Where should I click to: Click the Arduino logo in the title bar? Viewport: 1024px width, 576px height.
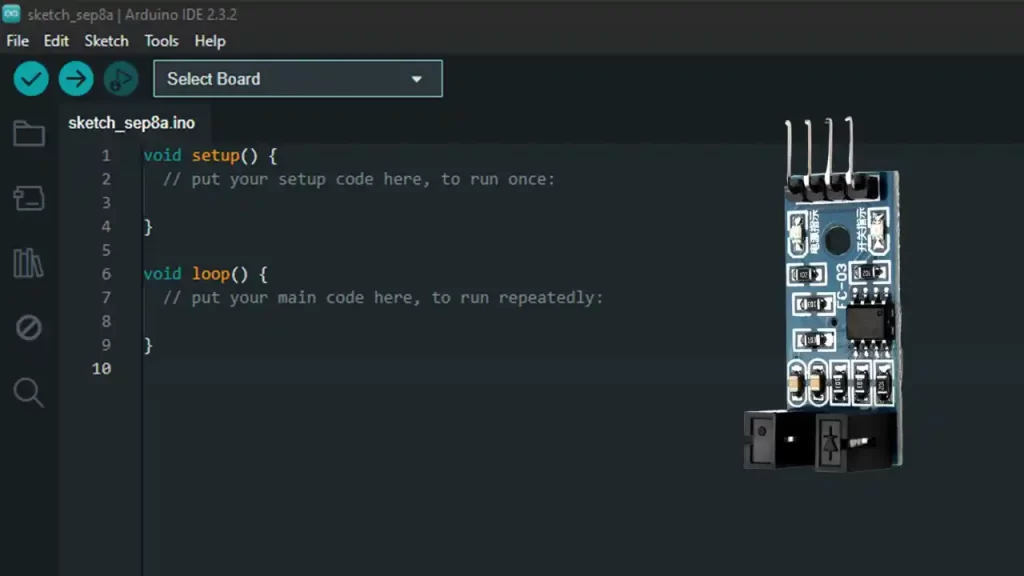[x=12, y=15]
